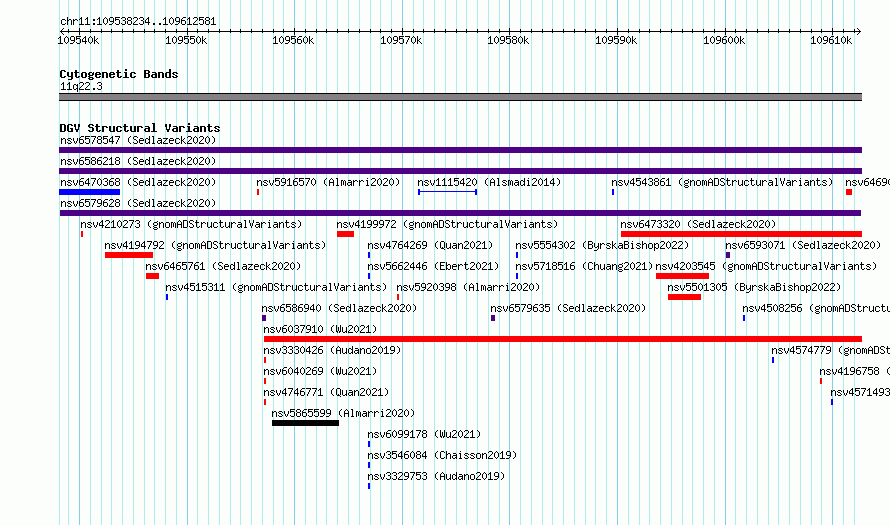Open variant nsv6099178 (Wu2021)
This screenshot has width=890, height=525.
tap(424, 434)
